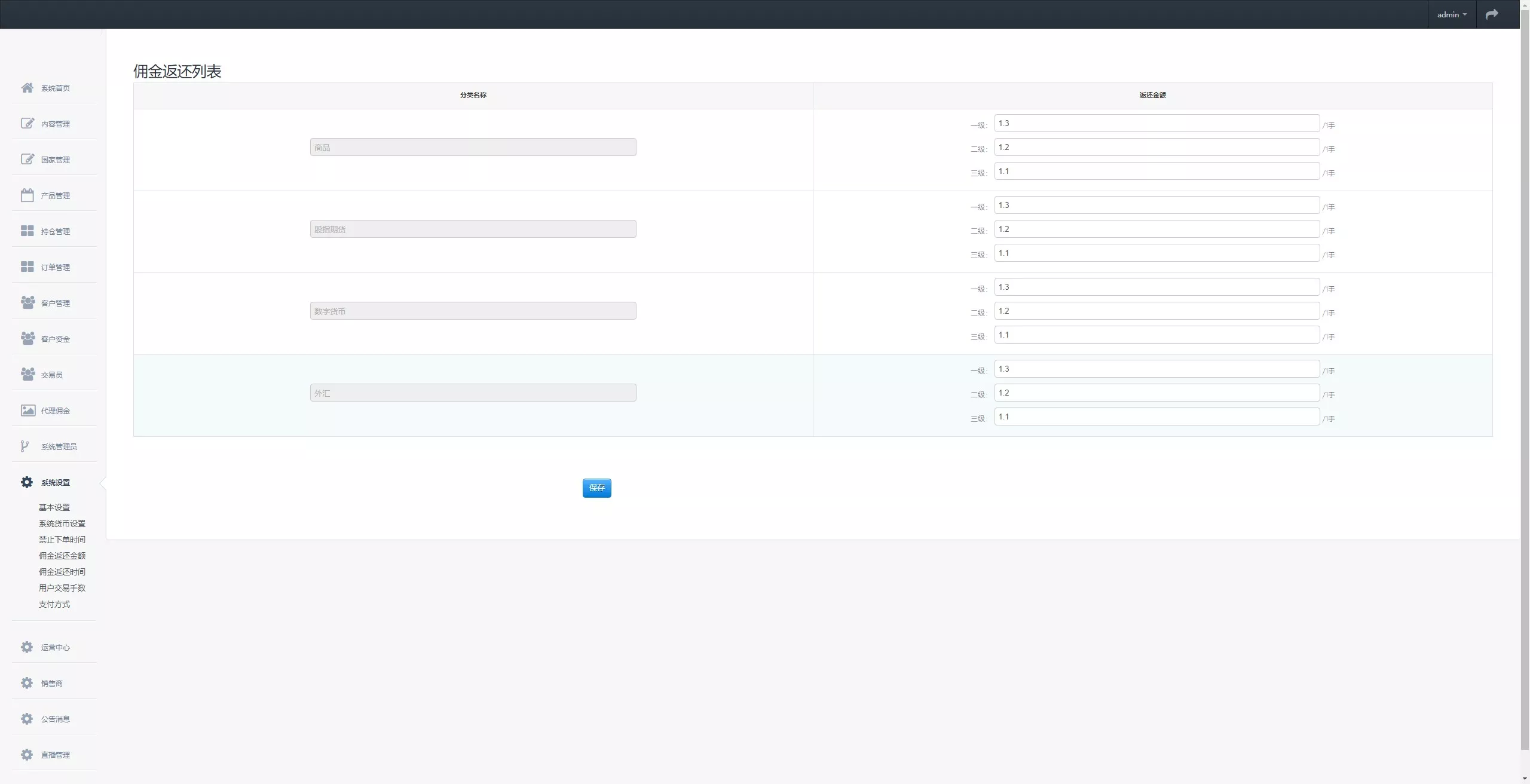Click the image icon beside 代理佣金
The image size is (1530, 784).
pos(27,411)
